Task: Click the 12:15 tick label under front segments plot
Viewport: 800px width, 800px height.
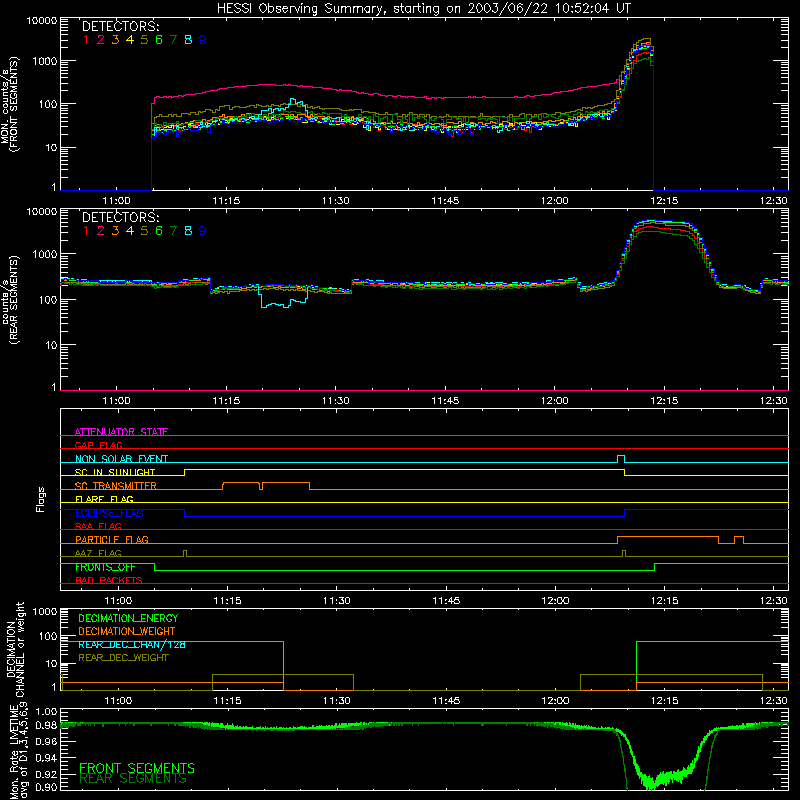Action: tap(664, 201)
